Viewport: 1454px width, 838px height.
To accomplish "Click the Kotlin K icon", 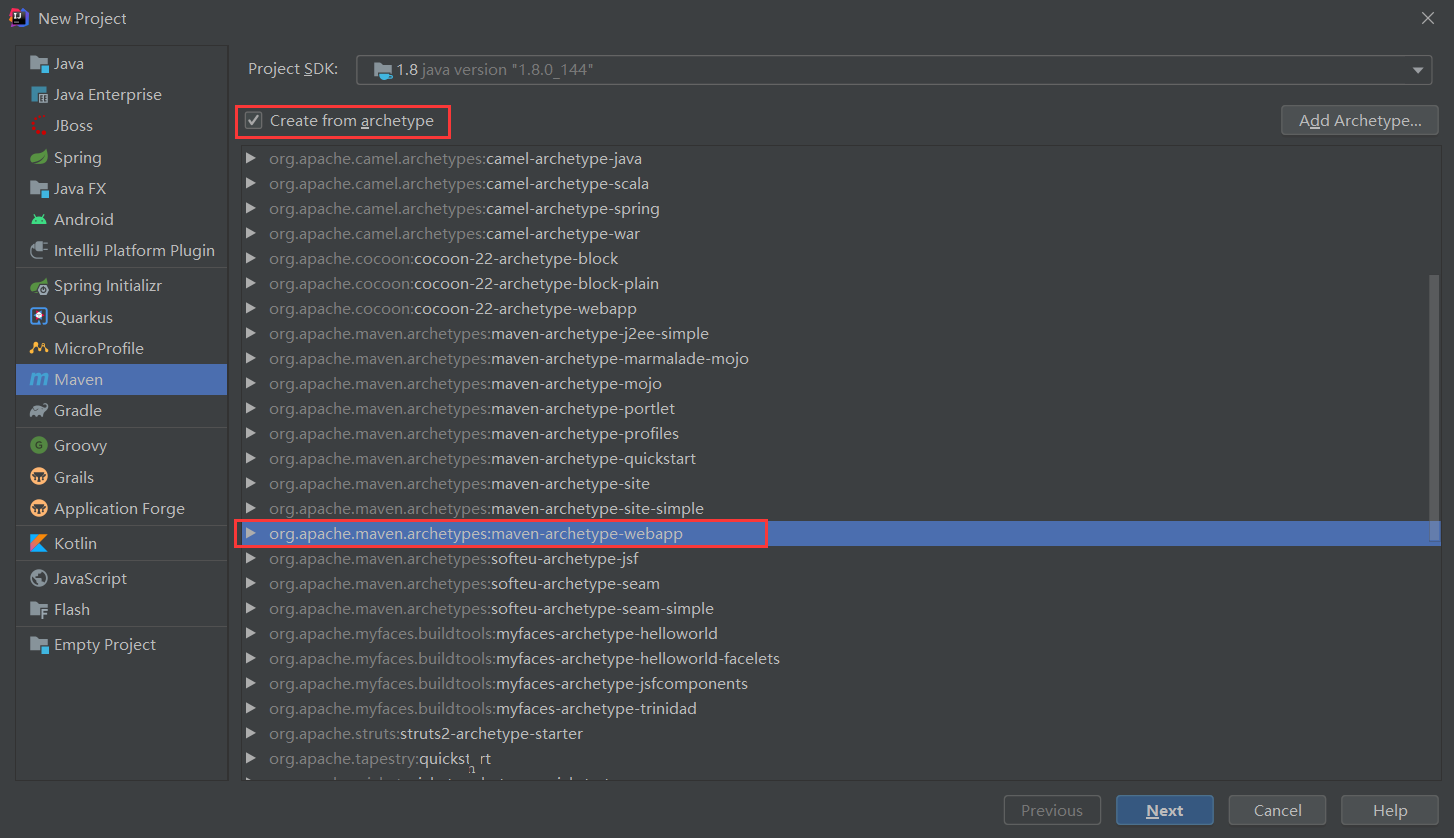I will (39, 543).
